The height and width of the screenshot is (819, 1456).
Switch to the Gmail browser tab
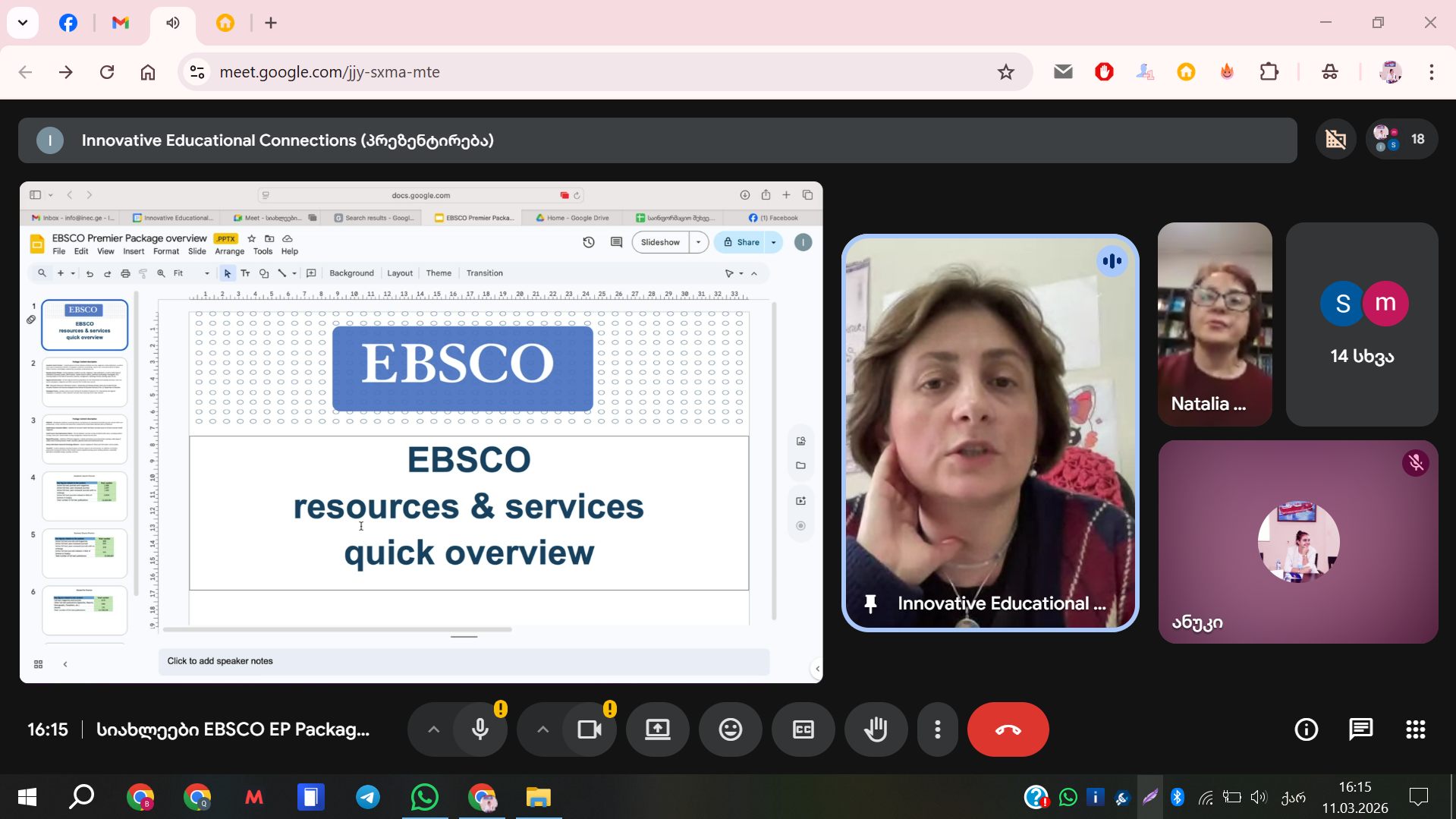click(x=121, y=23)
